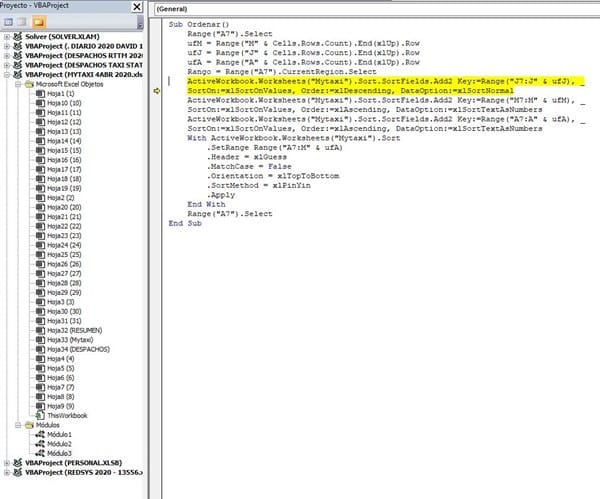Expand the Solver (SOLVER.XLAM) project

tap(7, 37)
